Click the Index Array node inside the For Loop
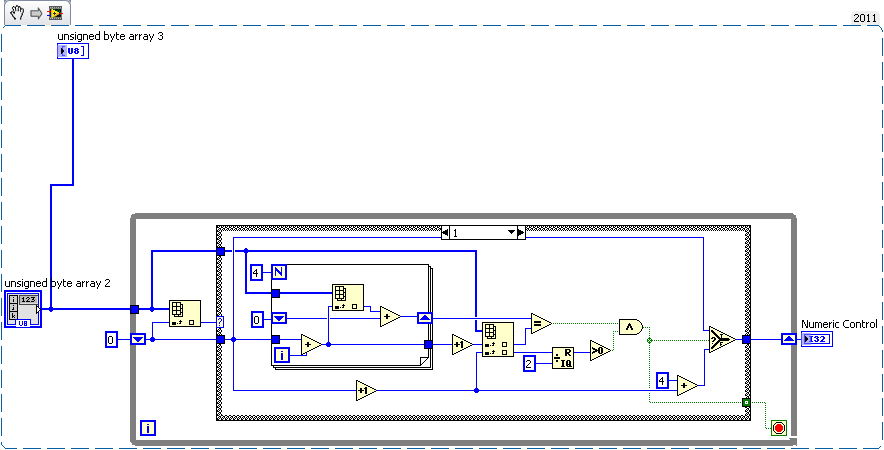 [347, 297]
